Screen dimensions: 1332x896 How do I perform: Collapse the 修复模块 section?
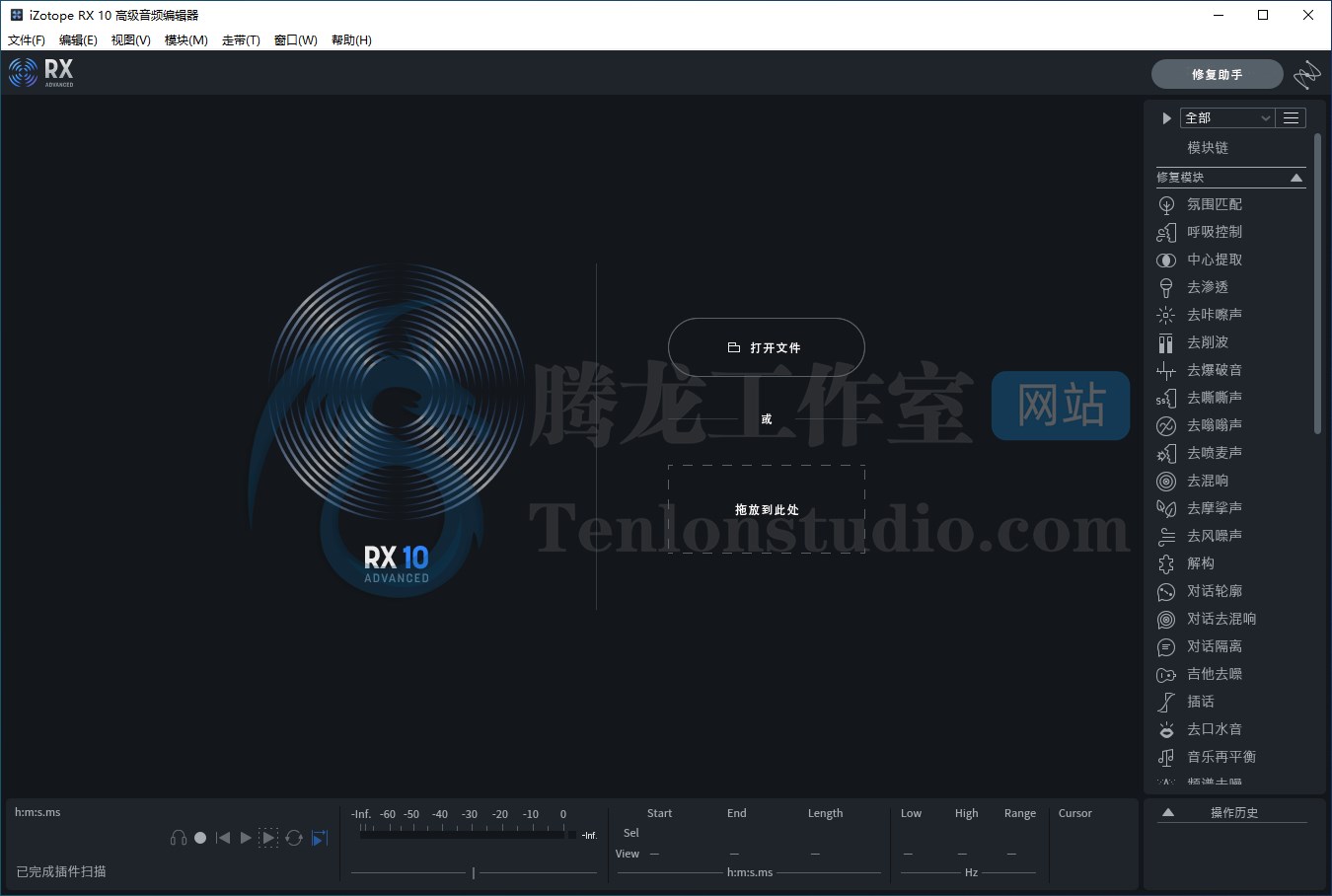(x=1296, y=178)
